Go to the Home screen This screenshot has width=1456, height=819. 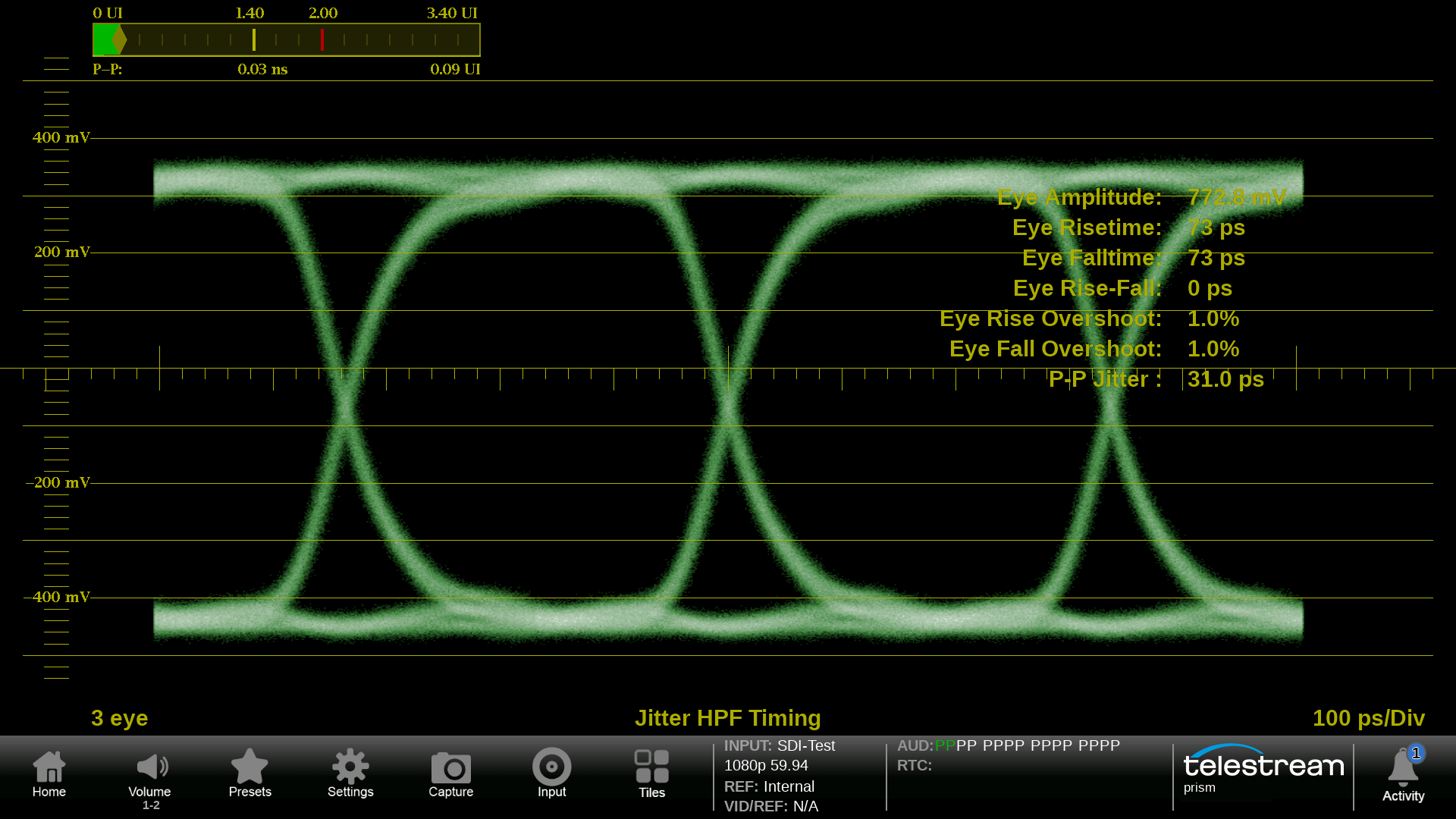click(x=49, y=773)
